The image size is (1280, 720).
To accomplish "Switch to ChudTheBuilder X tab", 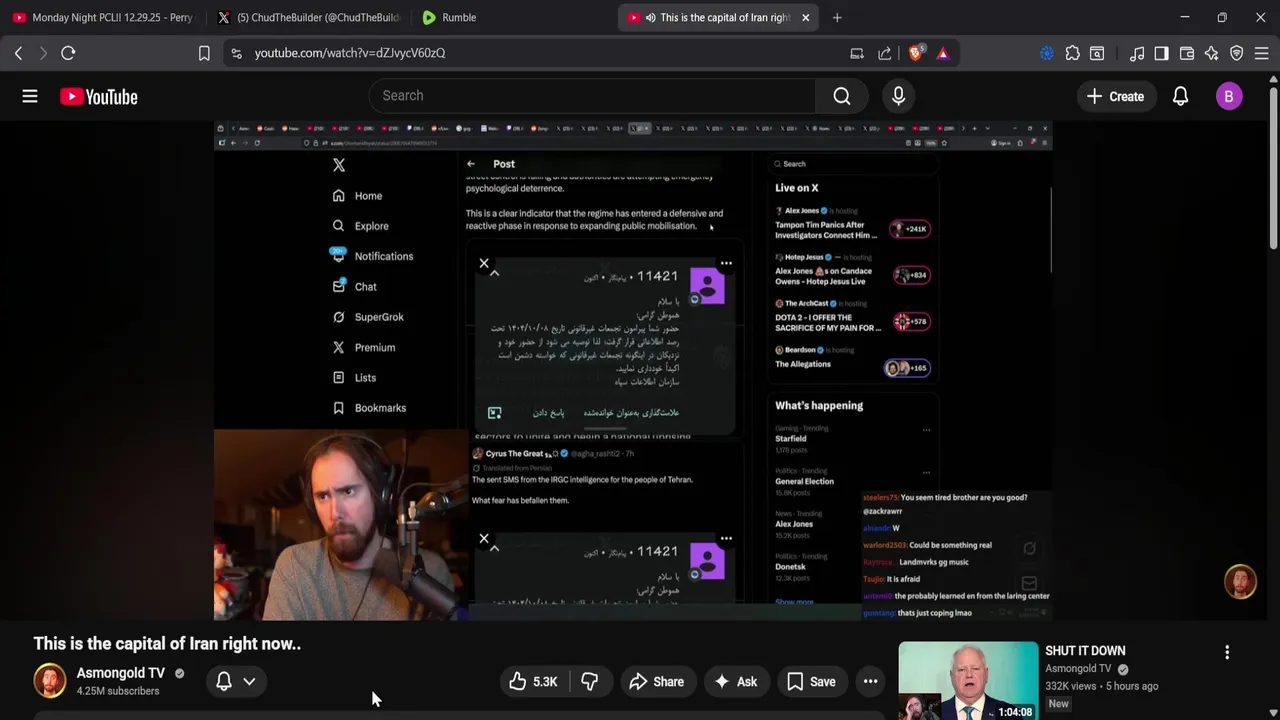I will pos(306,17).
